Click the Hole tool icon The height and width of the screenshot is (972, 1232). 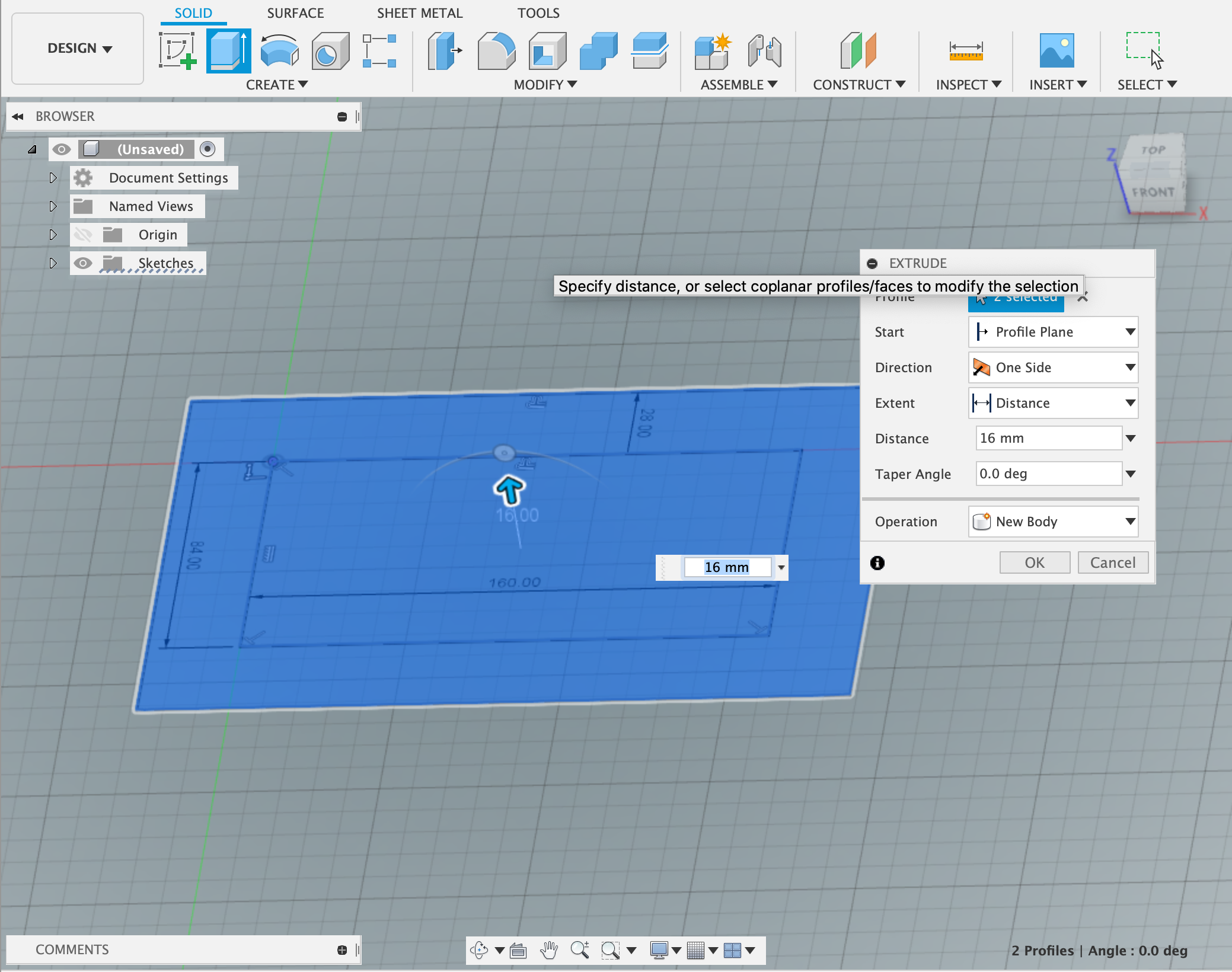pos(330,51)
